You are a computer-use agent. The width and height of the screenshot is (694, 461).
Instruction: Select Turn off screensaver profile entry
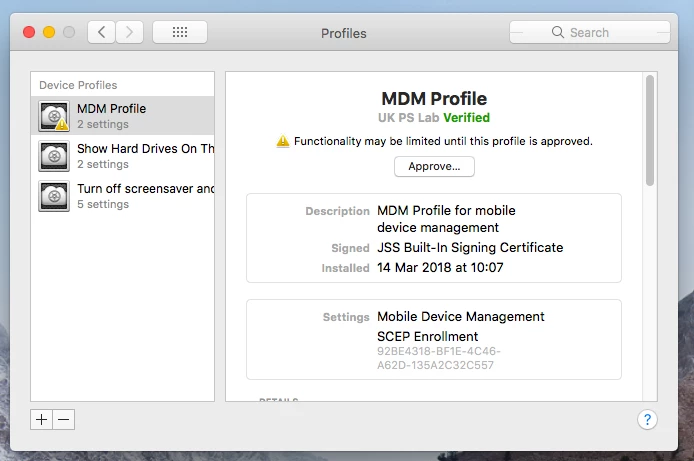pyautogui.click(x=123, y=196)
